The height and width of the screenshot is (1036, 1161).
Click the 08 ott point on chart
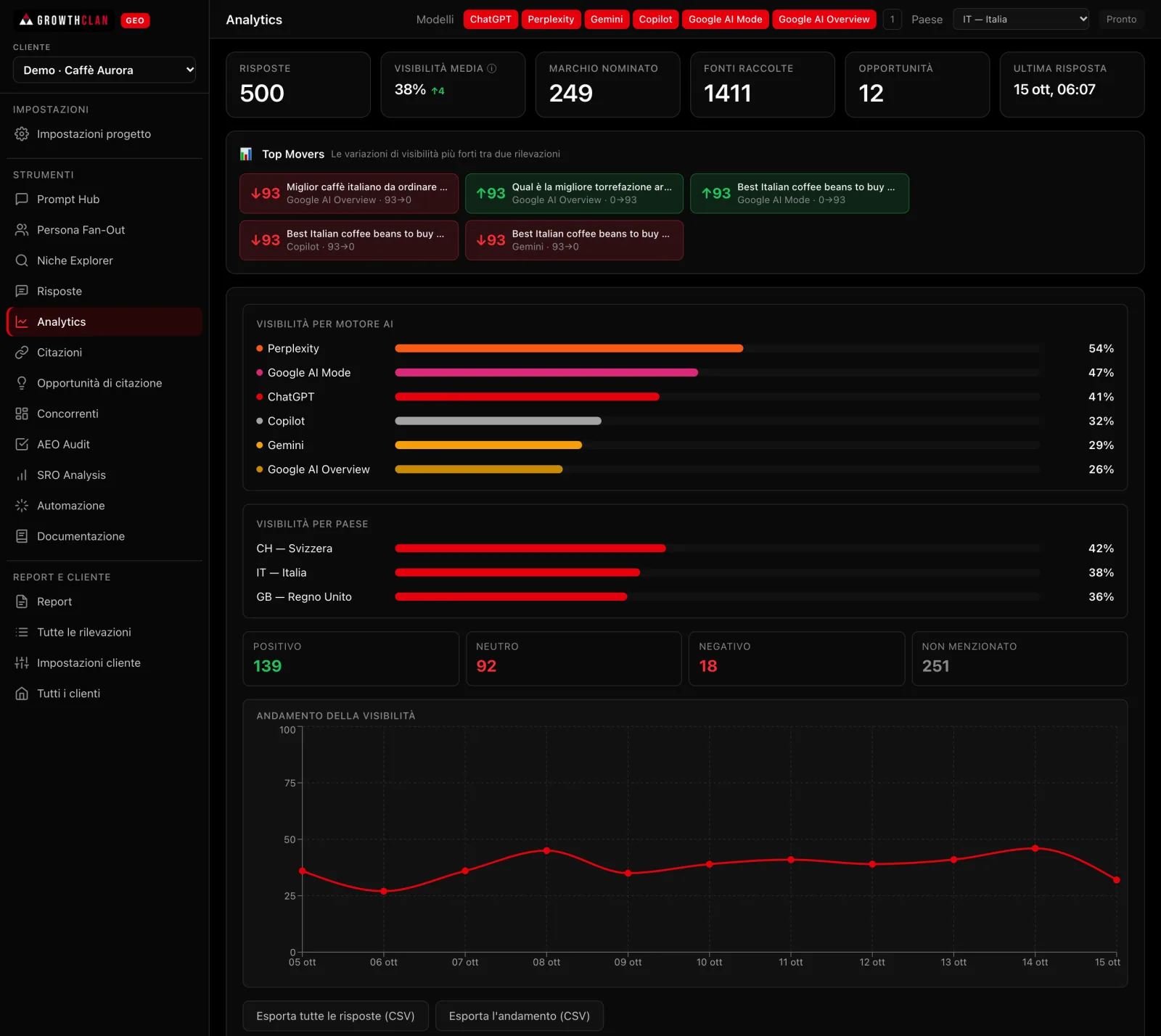[x=546, y=850]
